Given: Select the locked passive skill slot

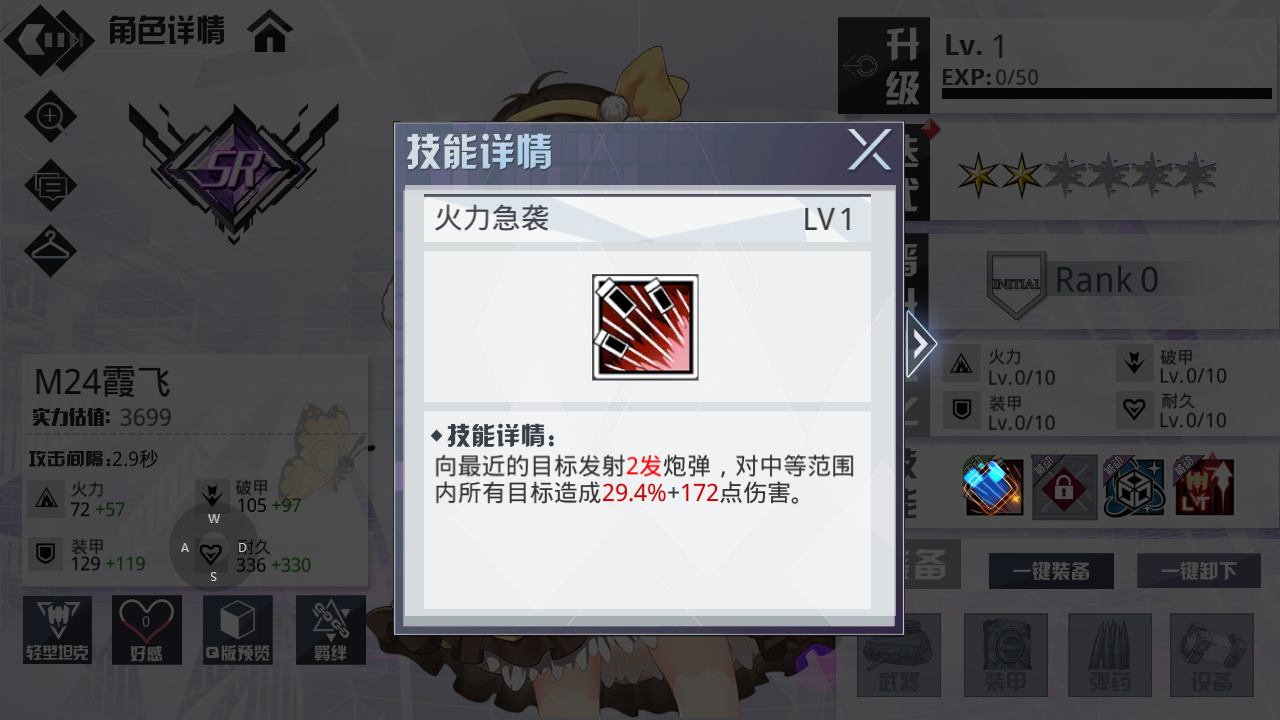Looking at the screenshot, I should pyautogui.click(x=1065, y=488).
